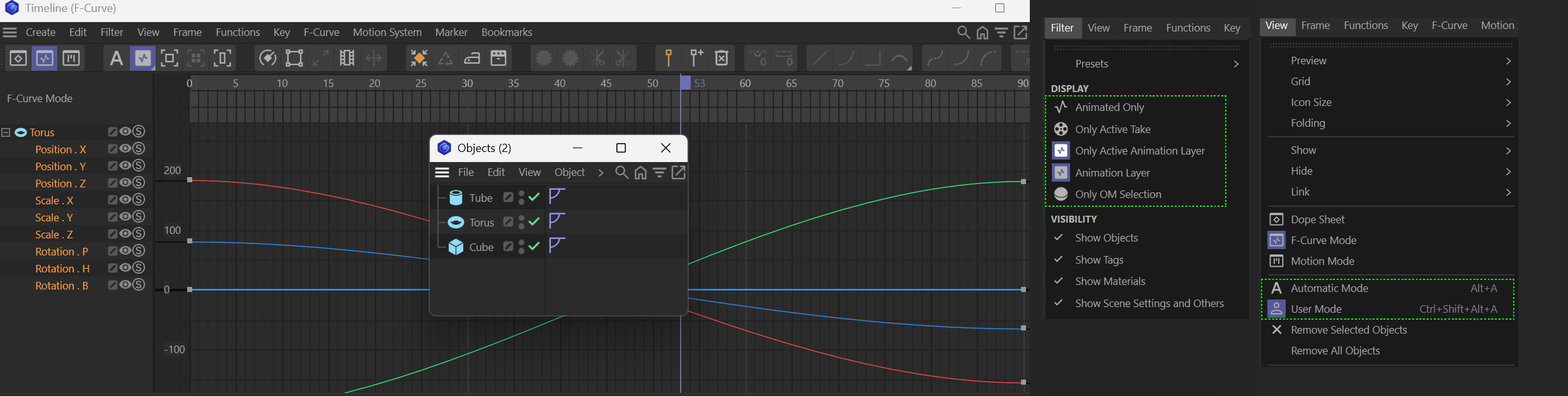Image resolution: width=1568 pixels, height=396 pixels.
Task: Click the Linear interpolation curve icon
Action: click(x=819, y=59)
